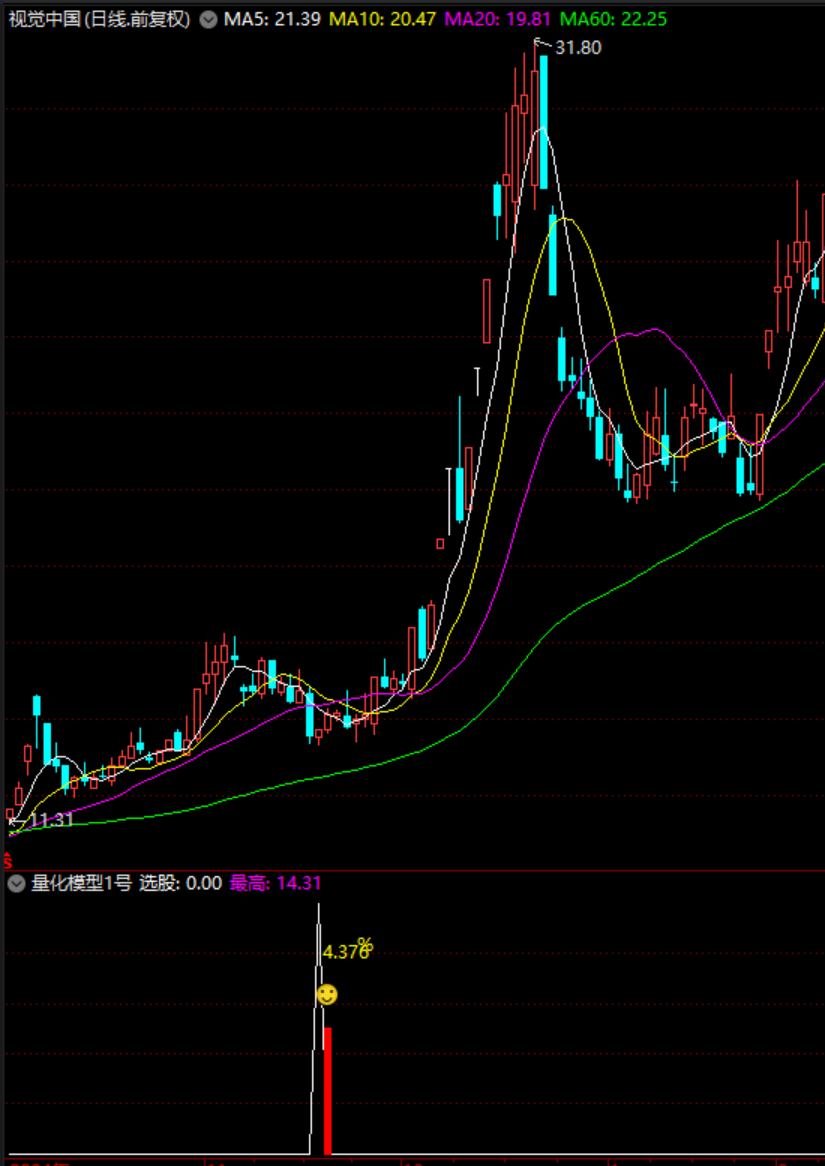Select the yellow MA10: 20.47 label
Screen dimensions: 825x1166
tap(382, 19)
